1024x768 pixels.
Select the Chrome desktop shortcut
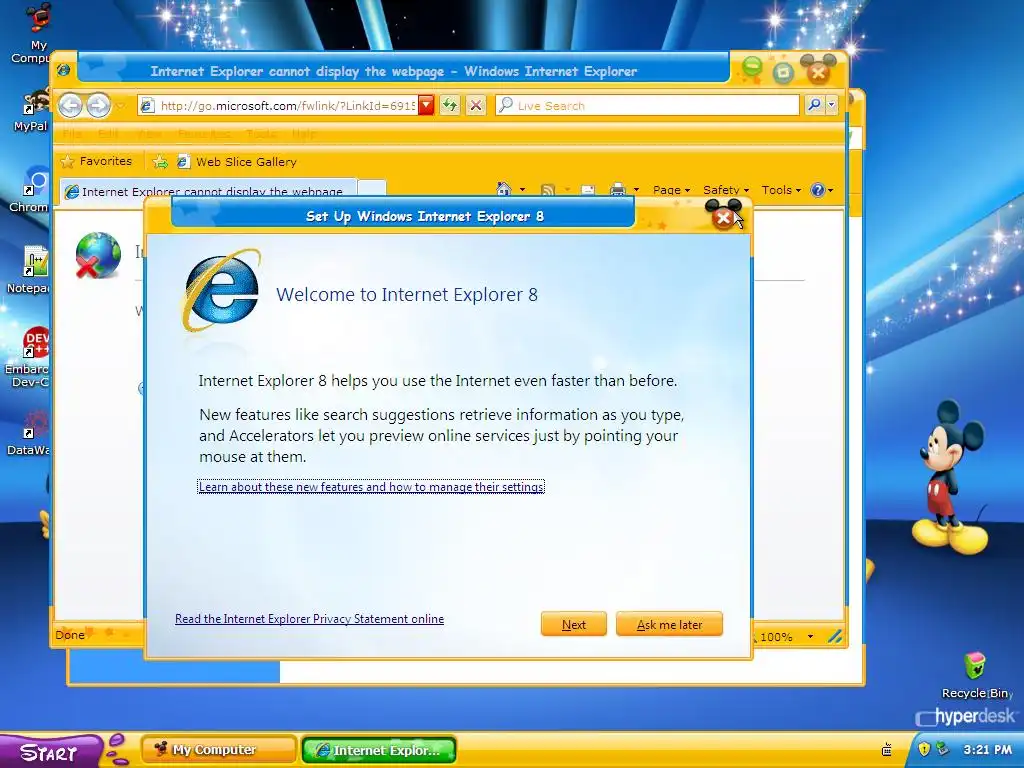point(33,189)
